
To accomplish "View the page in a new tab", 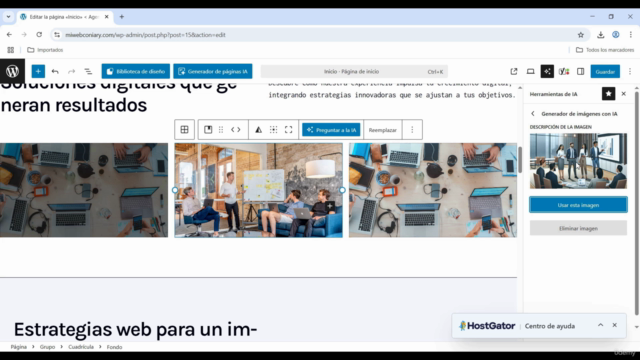I will click(514, 71).
